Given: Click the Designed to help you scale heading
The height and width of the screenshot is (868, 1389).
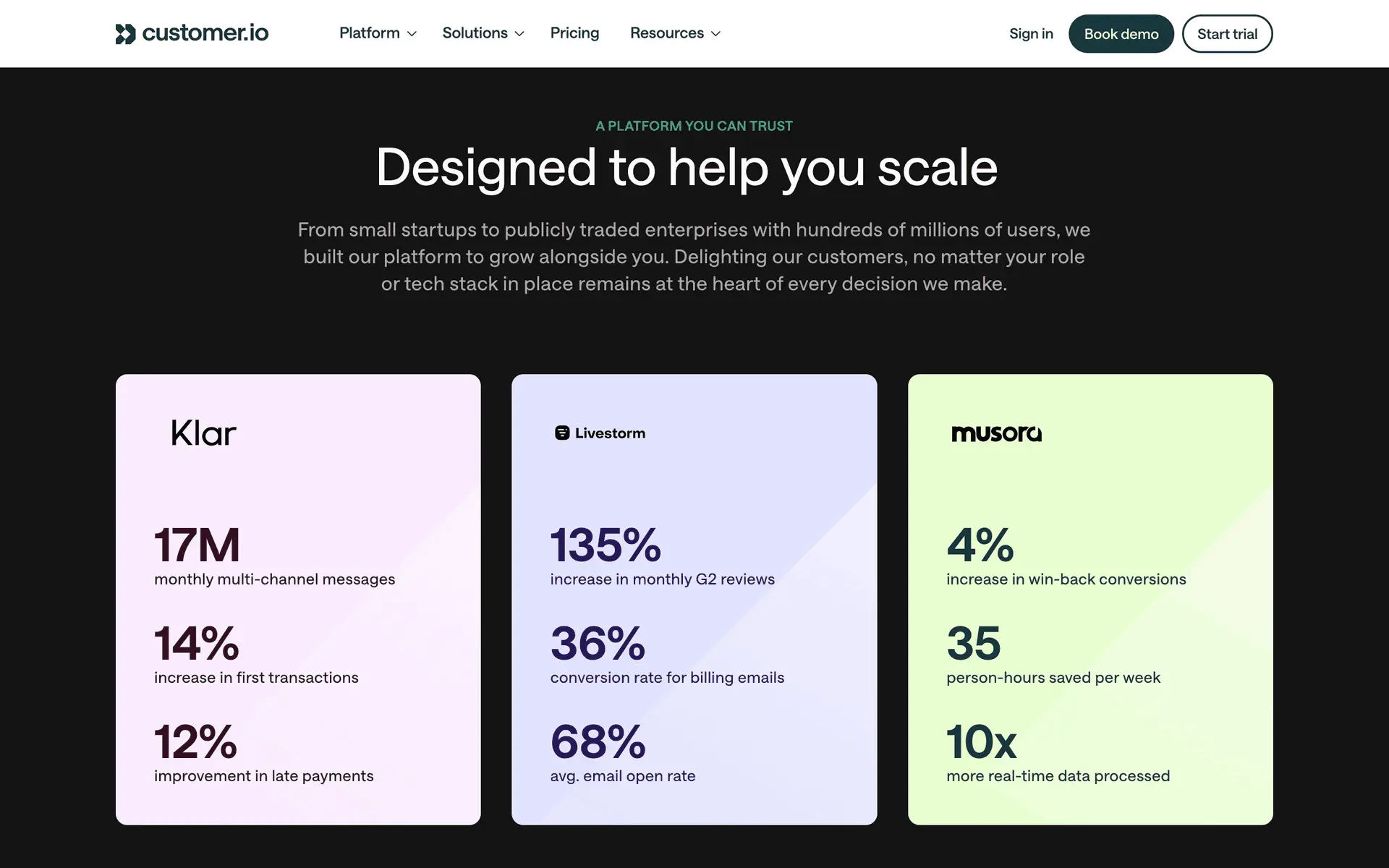Looking at the screenshot, I should pyautogui.click(x=687, y=168).
